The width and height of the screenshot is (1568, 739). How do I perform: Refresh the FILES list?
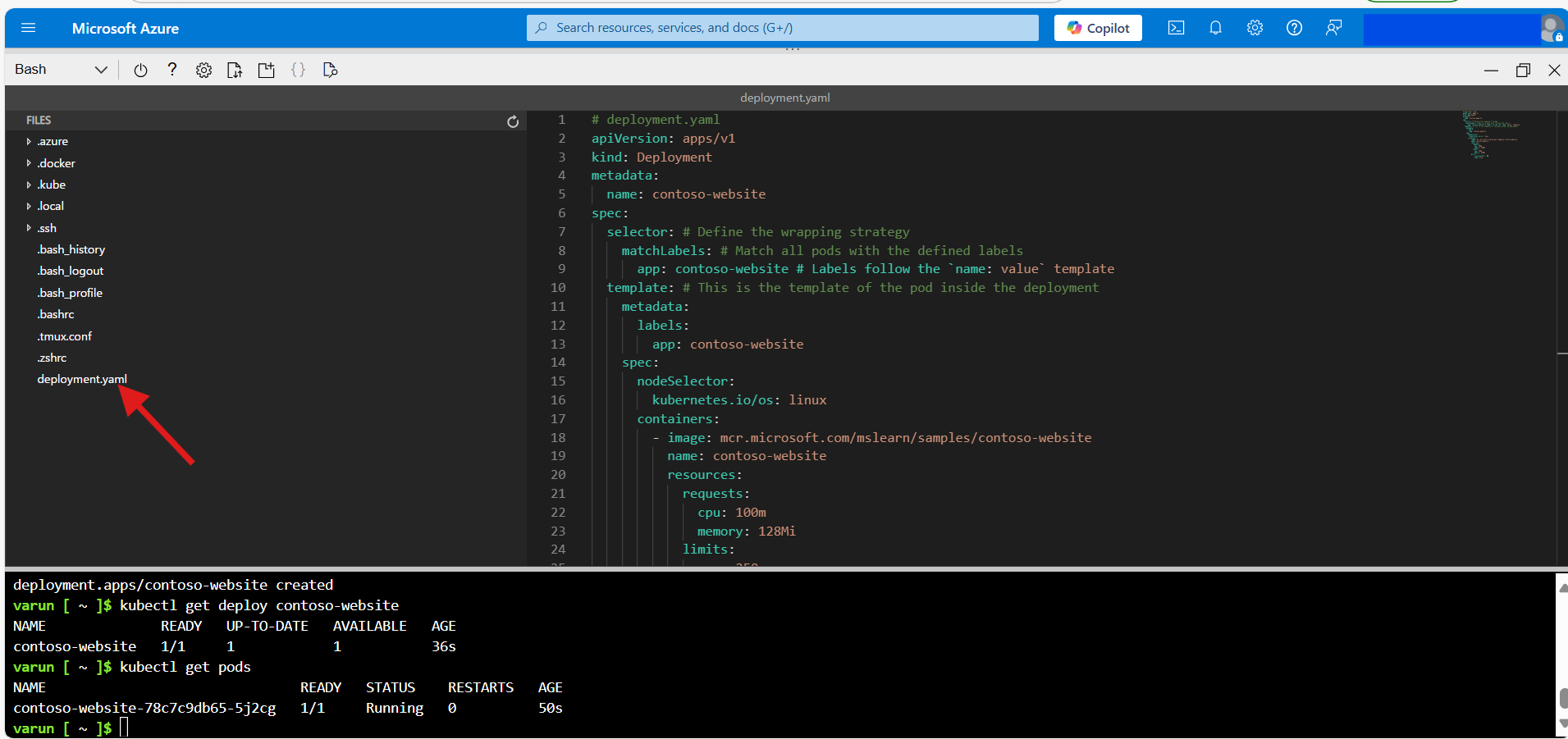513,121
